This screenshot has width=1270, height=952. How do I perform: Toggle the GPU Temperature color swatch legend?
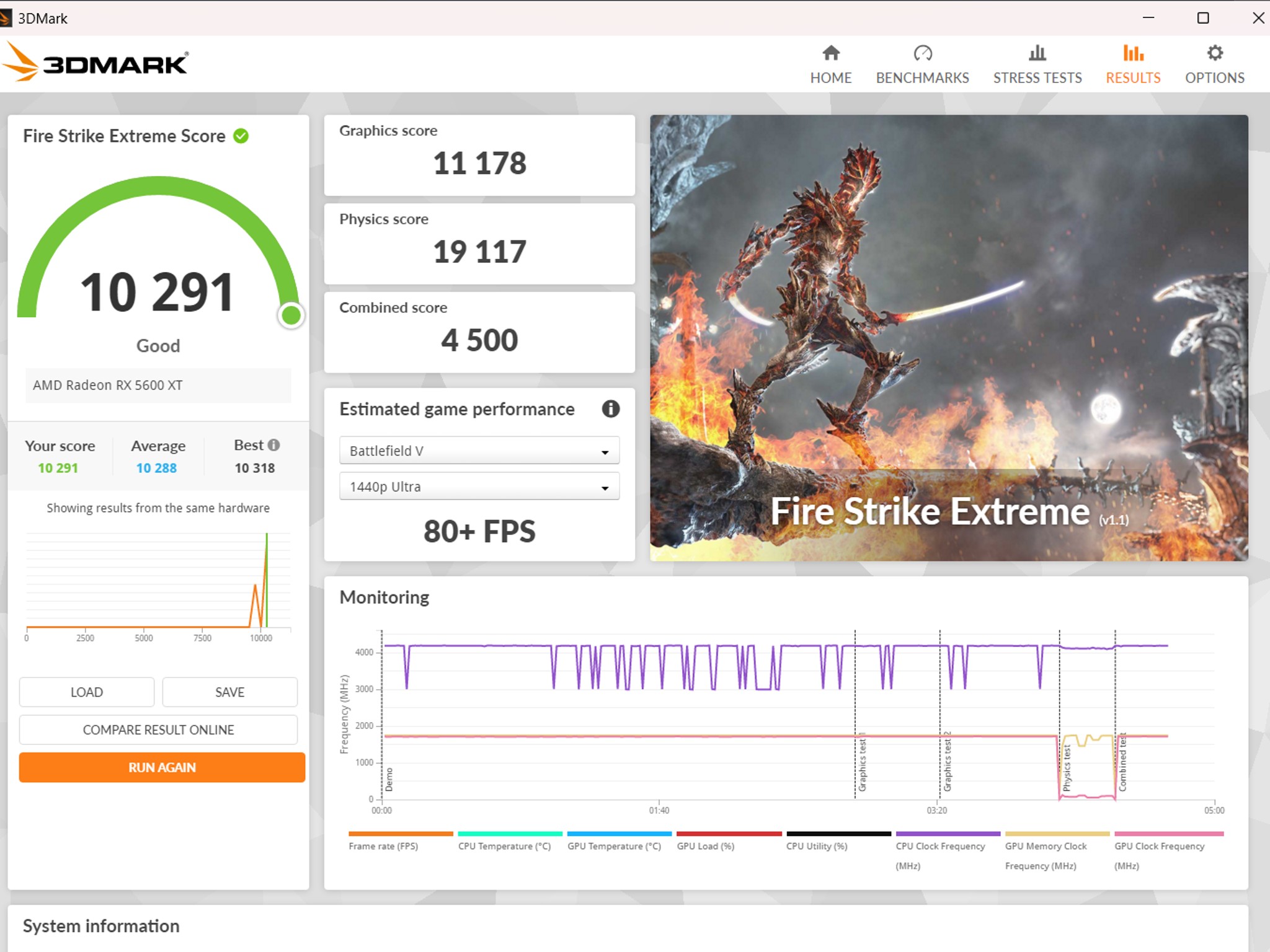pyautogui.click(x=619, y=834)
